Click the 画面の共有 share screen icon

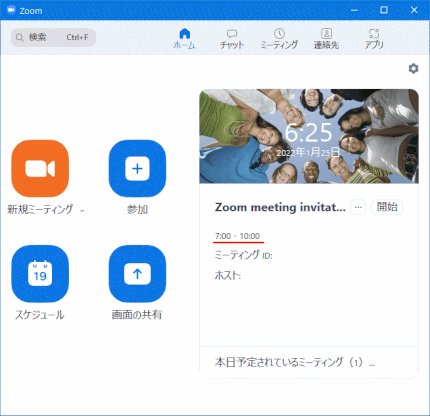[137, 274]
